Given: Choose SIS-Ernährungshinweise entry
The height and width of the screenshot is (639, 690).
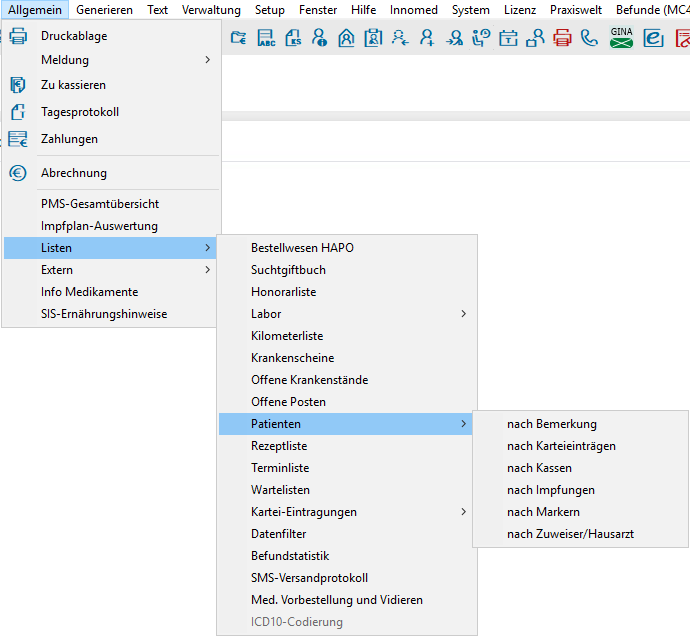Looking at the screenshot, I should click(110, 314).
